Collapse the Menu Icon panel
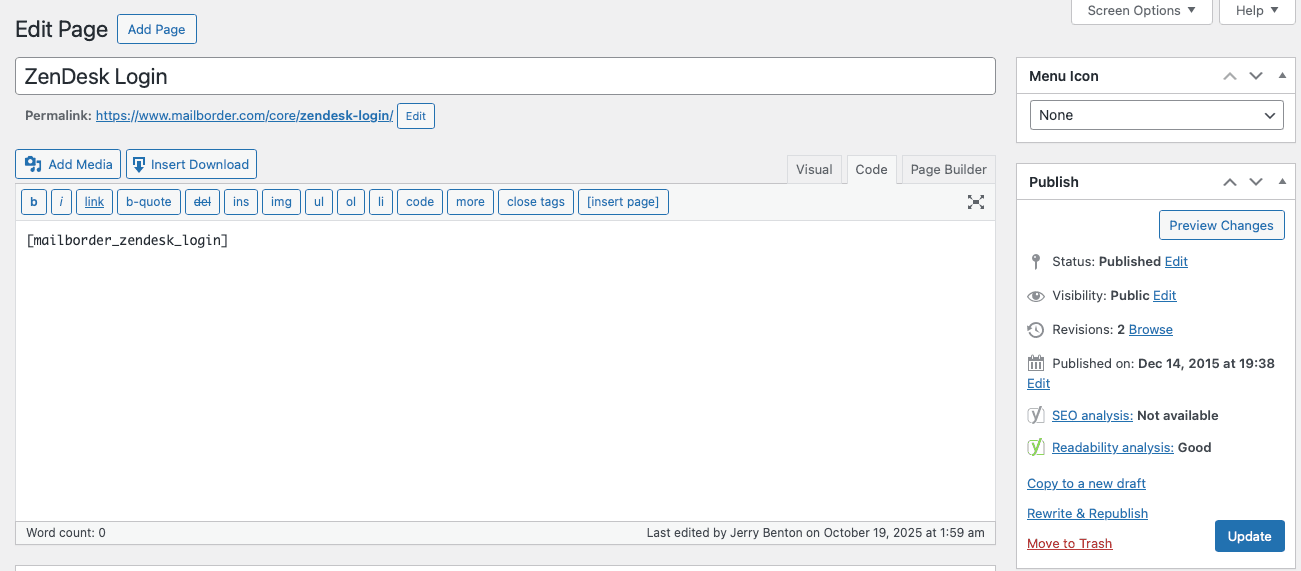Image resolution: width=1301 pixels, height=571 pixels. [x=1282, y=76]
